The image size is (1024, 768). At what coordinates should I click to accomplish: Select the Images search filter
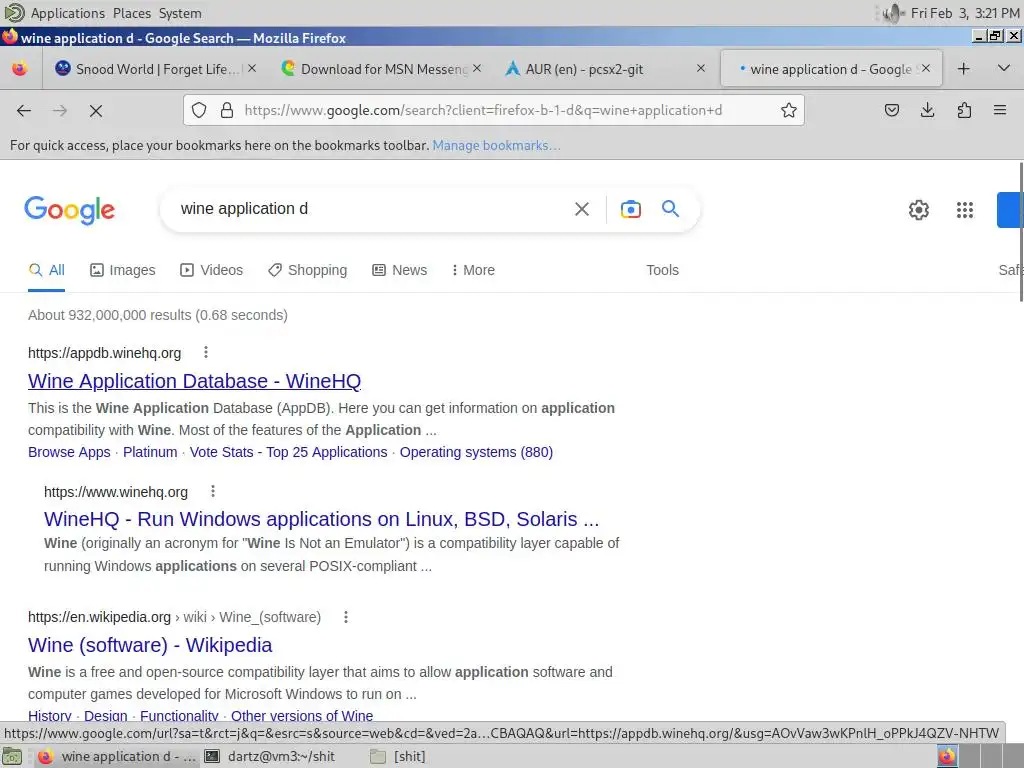[123, 270]
